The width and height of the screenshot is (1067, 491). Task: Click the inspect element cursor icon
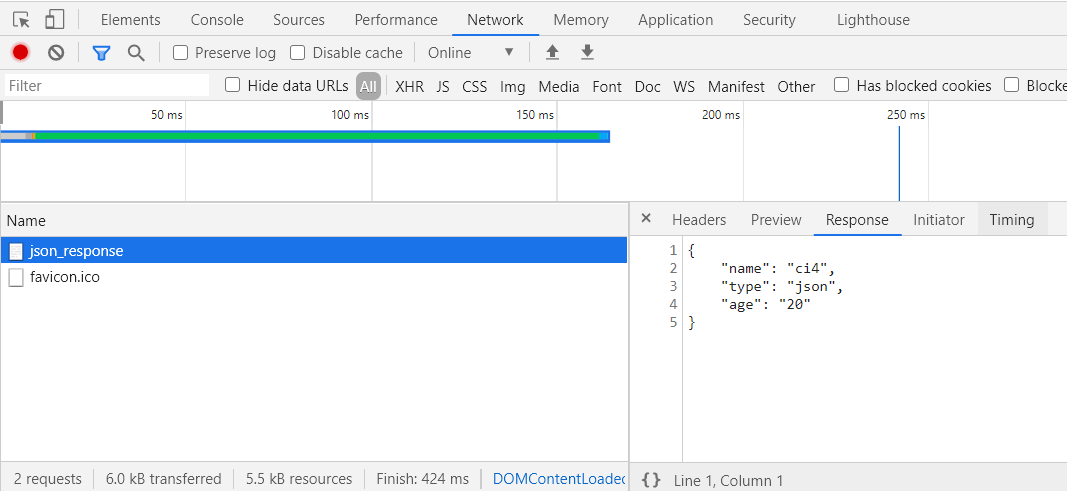(22, 20)
